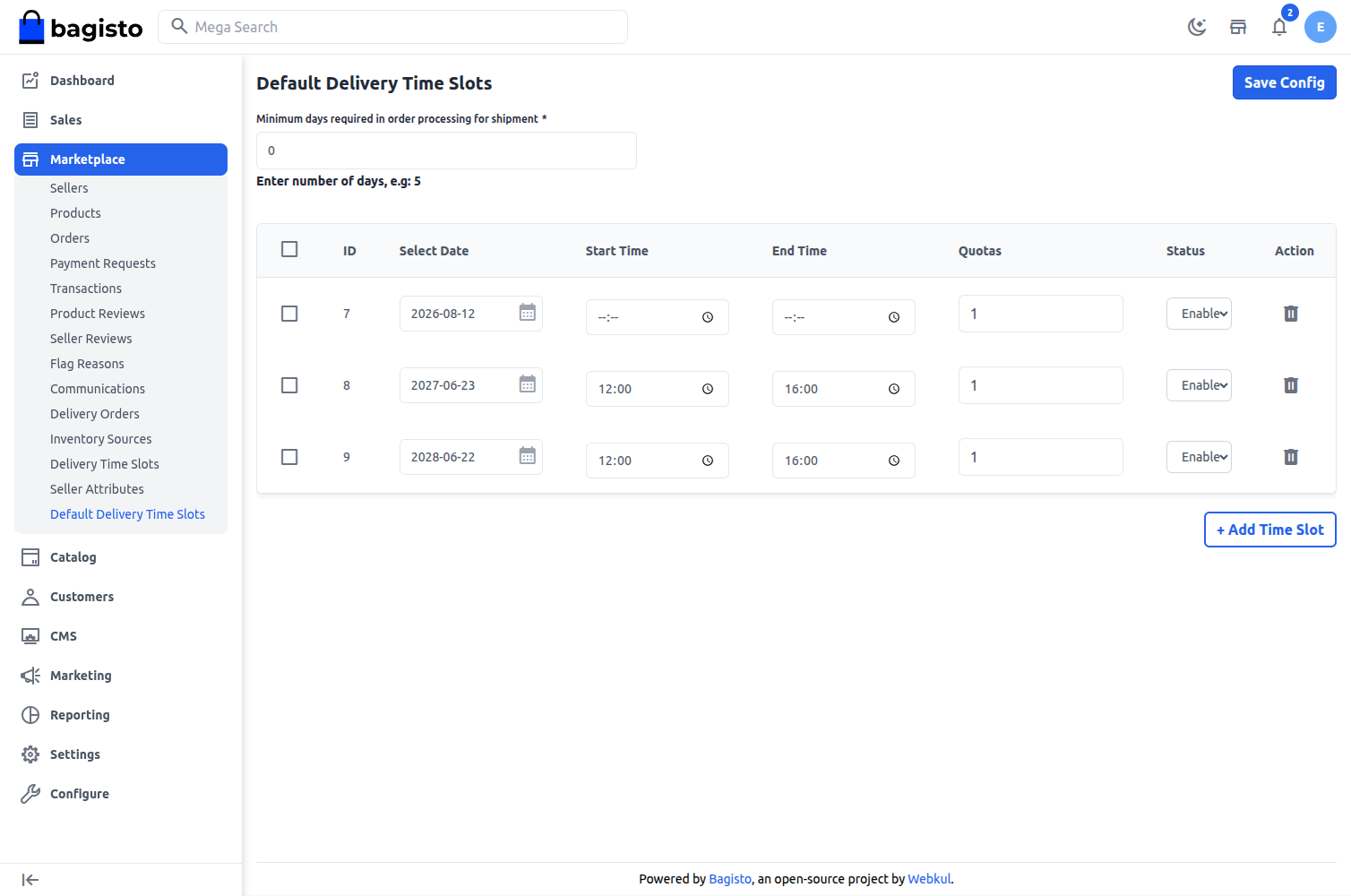Image resolution: width=1351 pixels, height=896 pixels.
Task: Go to Inventory Sources submenu
Action: (101, 439)
